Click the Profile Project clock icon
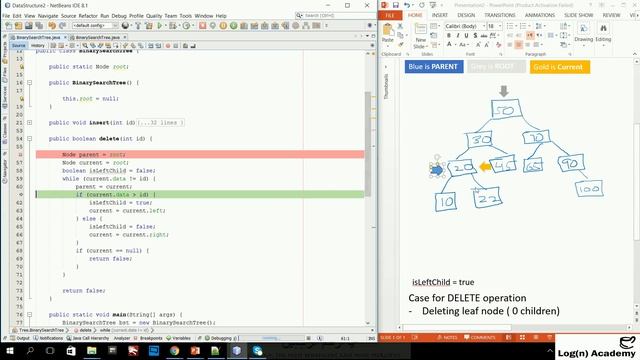 point(187,26)
